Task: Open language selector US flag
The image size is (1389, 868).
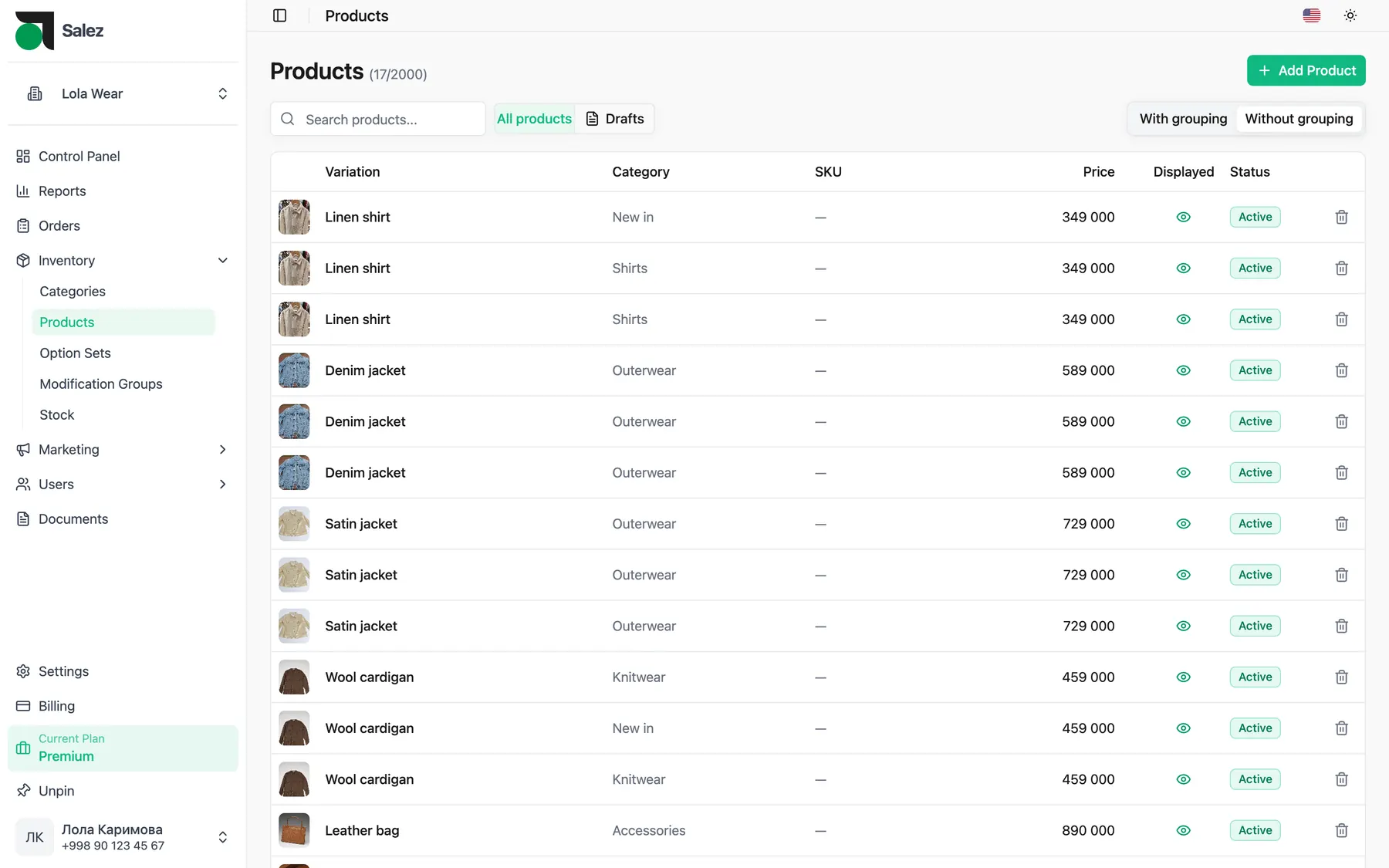Action: pos(1311,15)
